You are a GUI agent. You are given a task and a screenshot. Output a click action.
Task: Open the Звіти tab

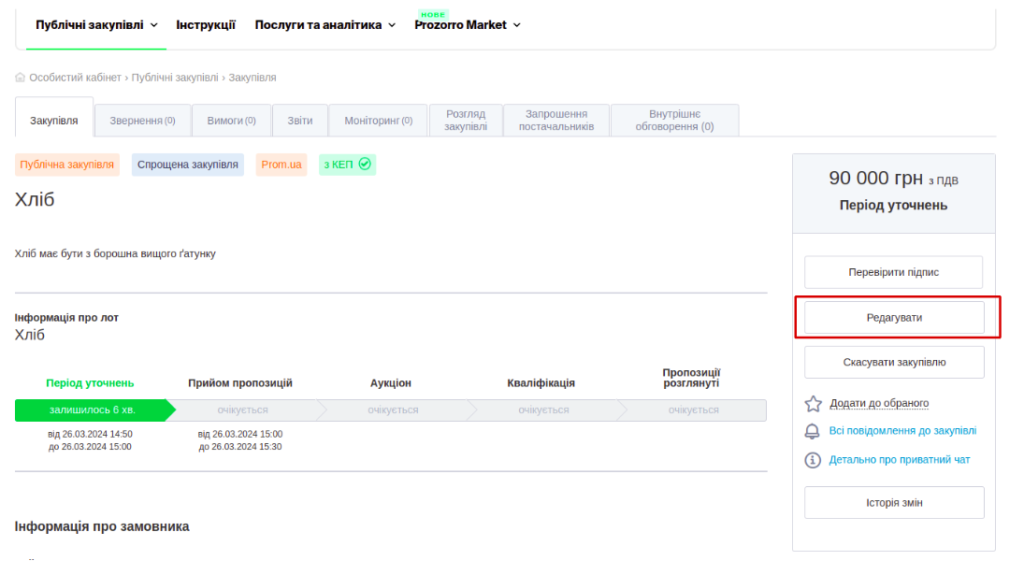300,121
